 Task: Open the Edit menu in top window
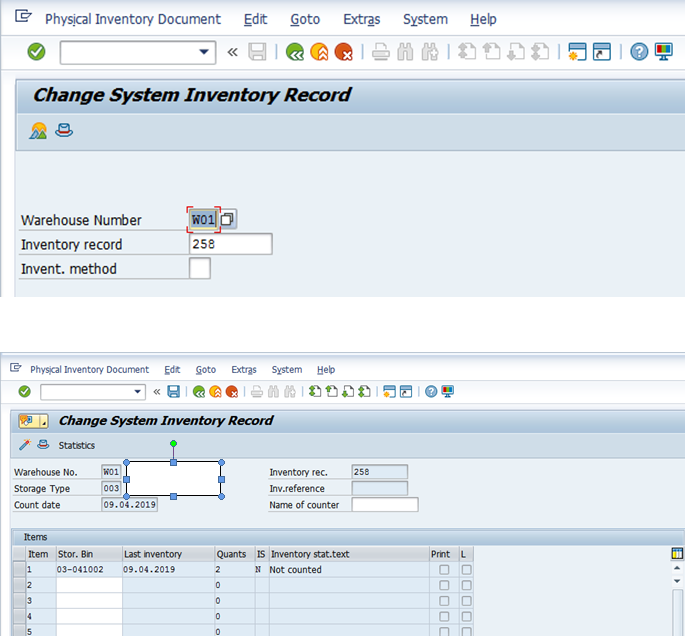(x=255, y=19)
